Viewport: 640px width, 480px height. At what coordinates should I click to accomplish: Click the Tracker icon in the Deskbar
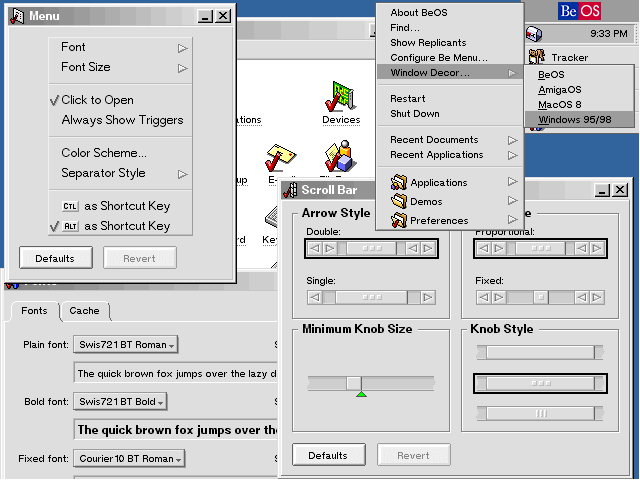point(537,58)
